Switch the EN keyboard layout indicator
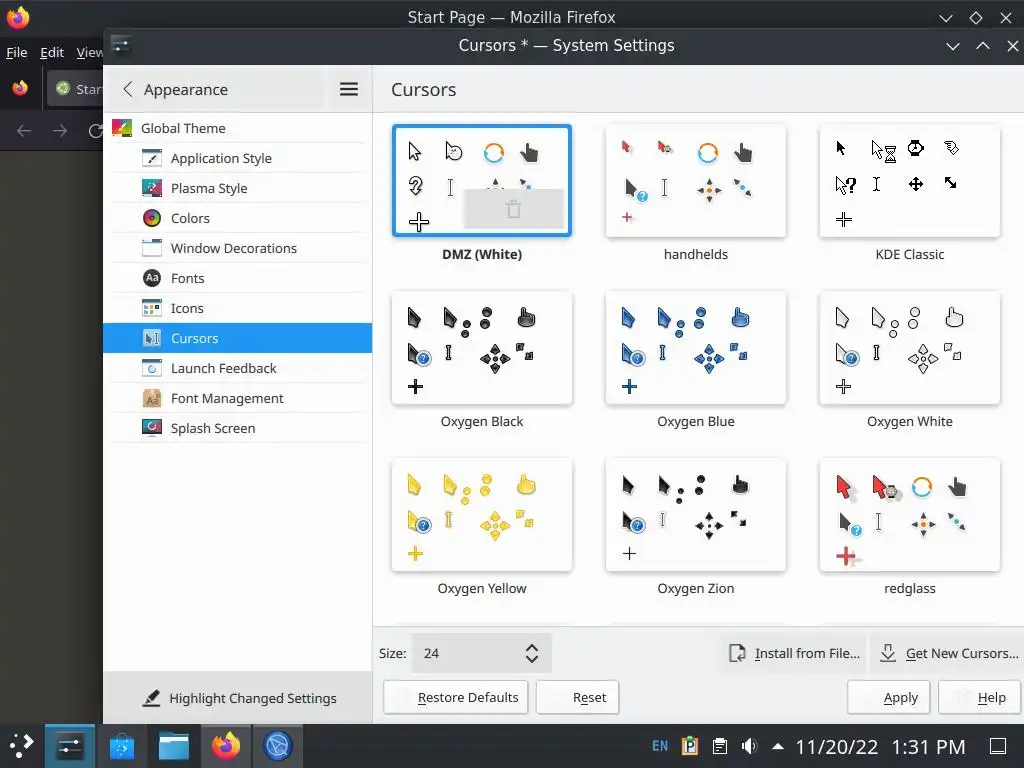 pyautogui.click(x=660, y=746)
